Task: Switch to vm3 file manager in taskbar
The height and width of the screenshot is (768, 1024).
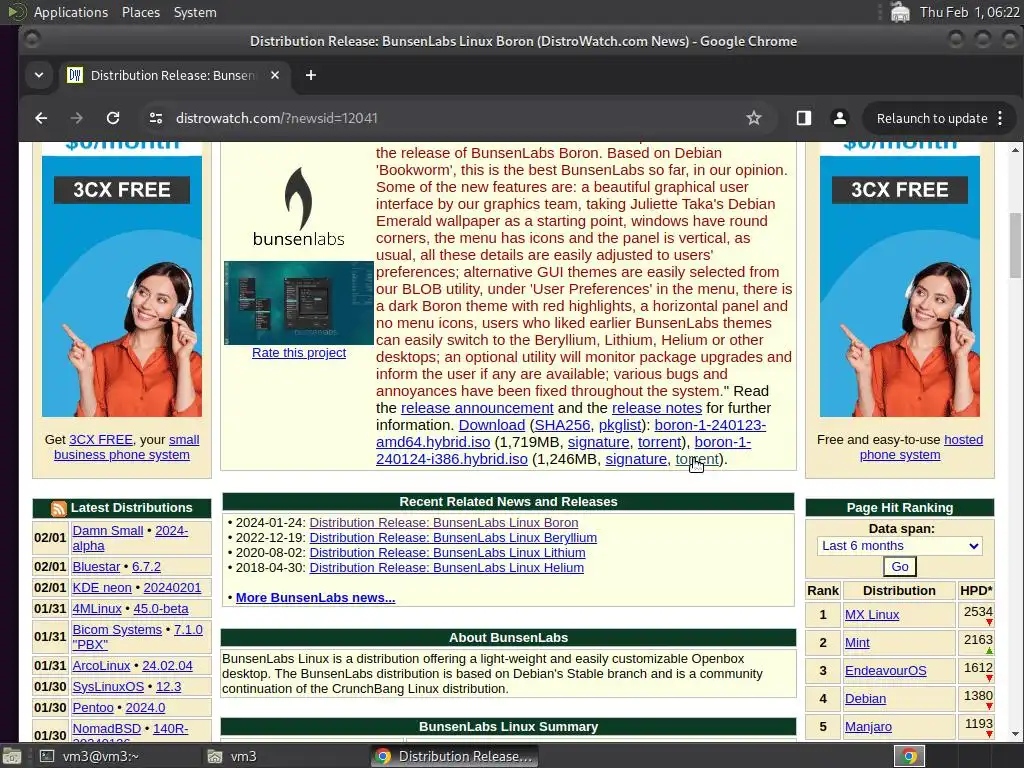Action: pyautogui.click(x=232, y=756)
